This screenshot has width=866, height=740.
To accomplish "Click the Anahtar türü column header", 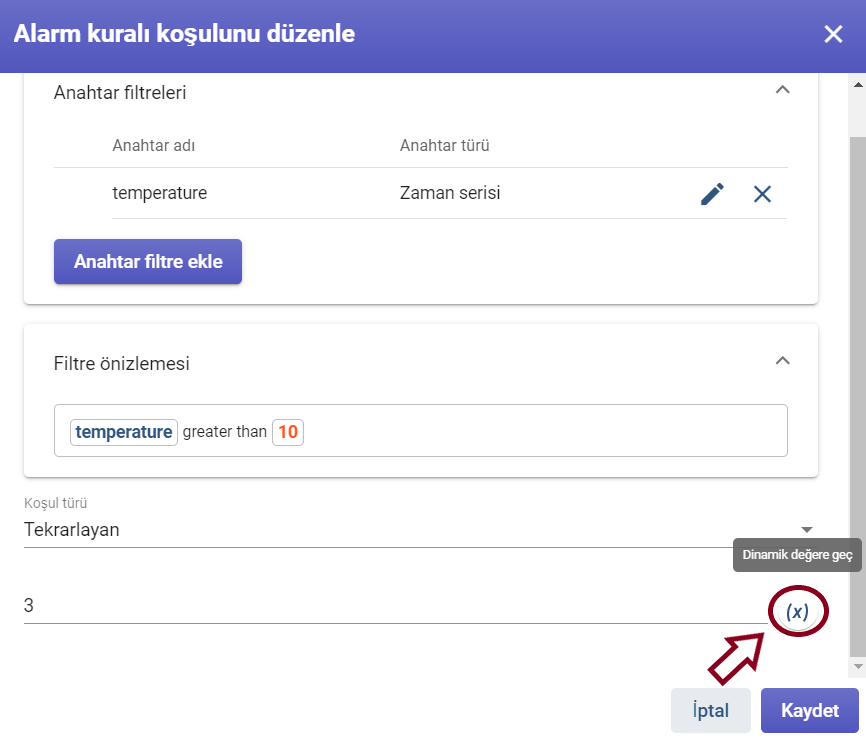I will click(445, 146).
